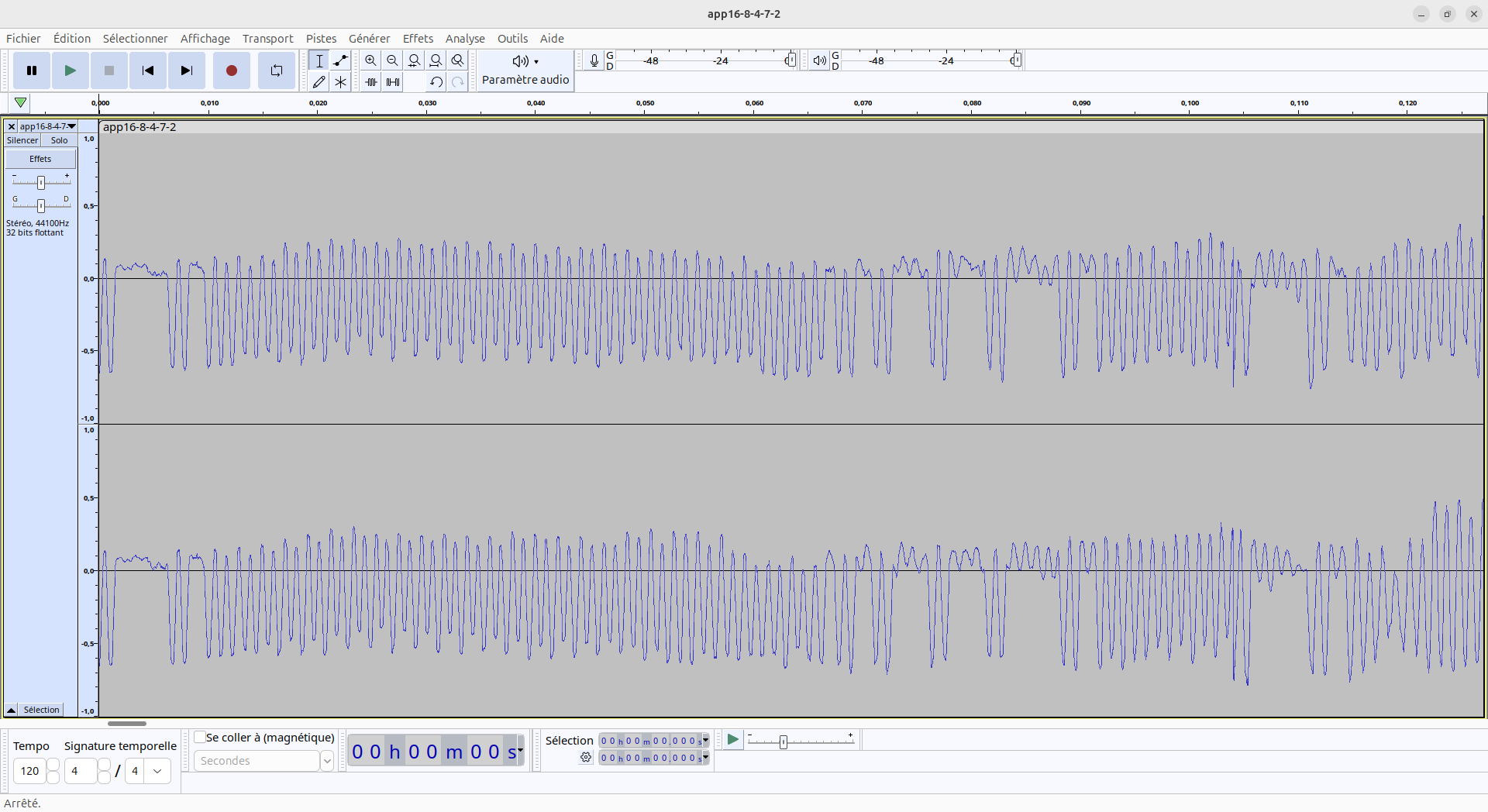The width and height of the screenshot is (1488, 812).
Task: Select the Envelope tool
Action: pyautogui.click(x=341, y=60)
